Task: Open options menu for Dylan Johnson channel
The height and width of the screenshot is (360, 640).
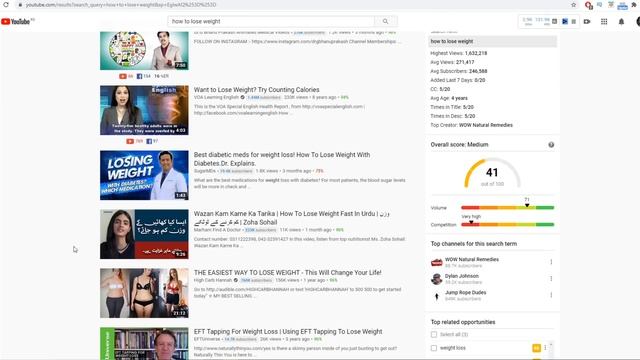Action: (x=551, y=278)
